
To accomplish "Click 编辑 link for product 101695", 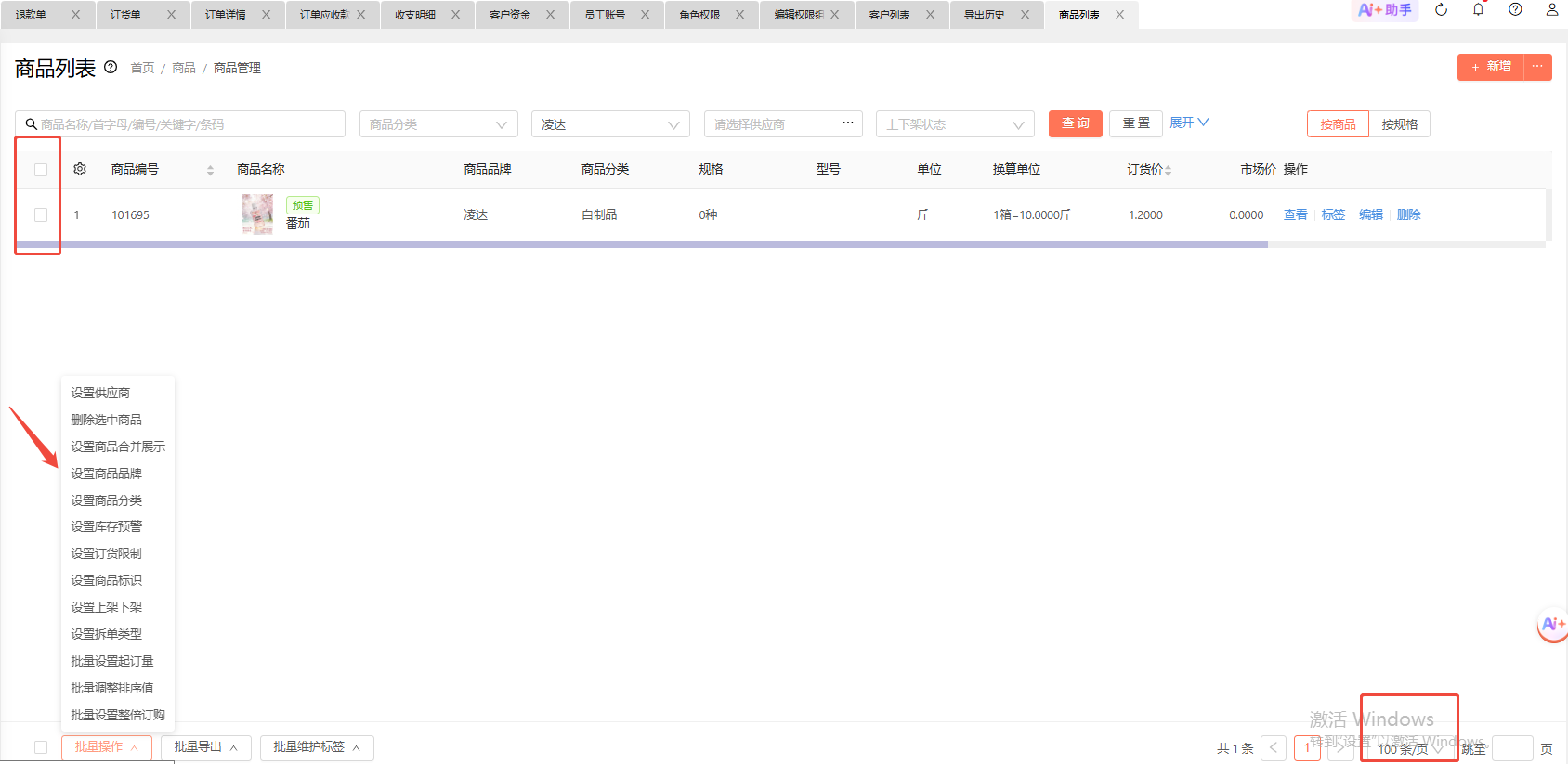I will pos(1371,214).
